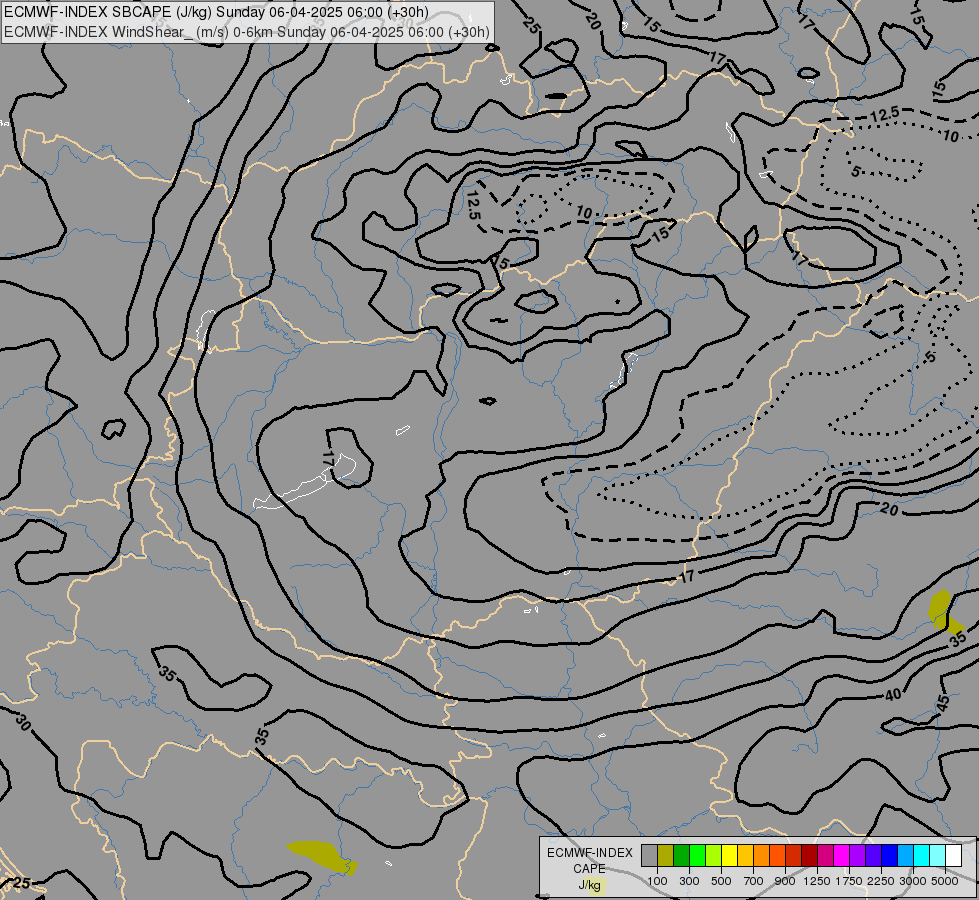979x900 pixels.
Task: Click the legend's ECMWF-INDEX label
Action: click(x=590, y=853)
